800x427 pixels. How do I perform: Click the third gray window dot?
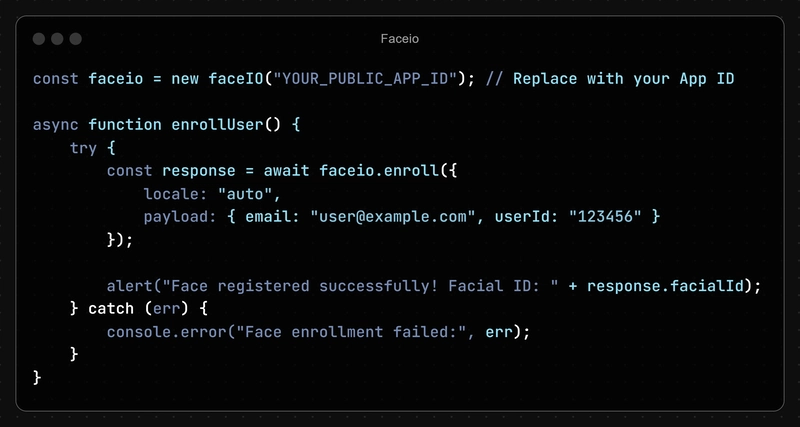tap(76, 39)
